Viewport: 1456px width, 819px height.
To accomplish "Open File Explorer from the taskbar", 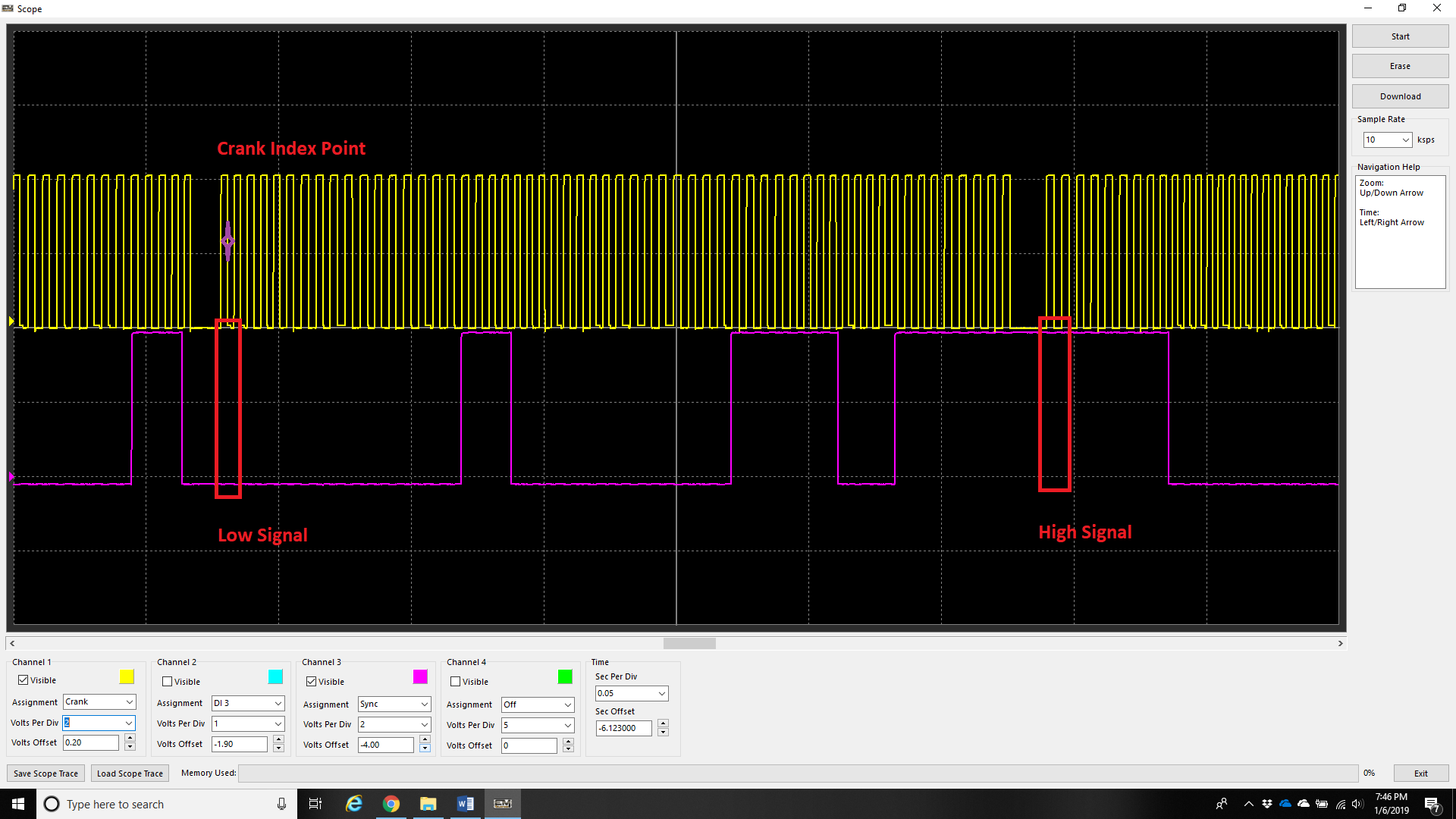I will pos(428,804).
